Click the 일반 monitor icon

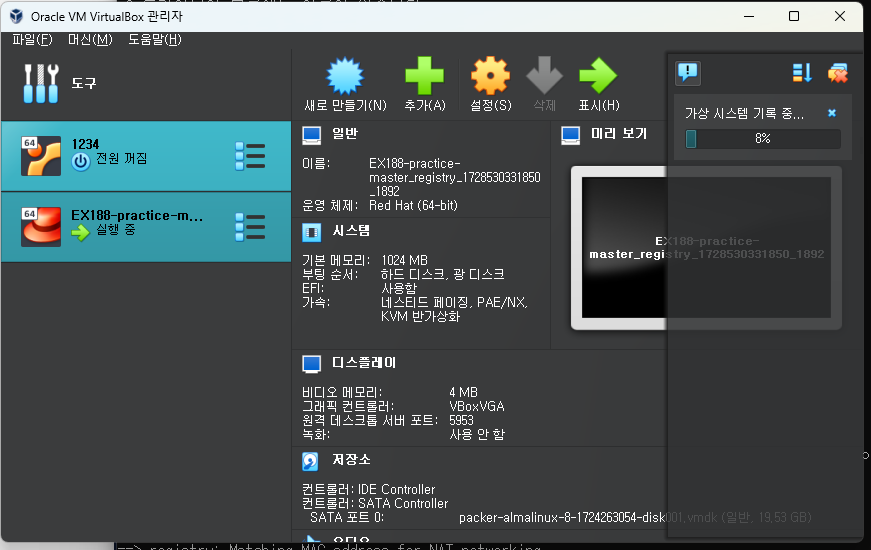tap(312, 135)
